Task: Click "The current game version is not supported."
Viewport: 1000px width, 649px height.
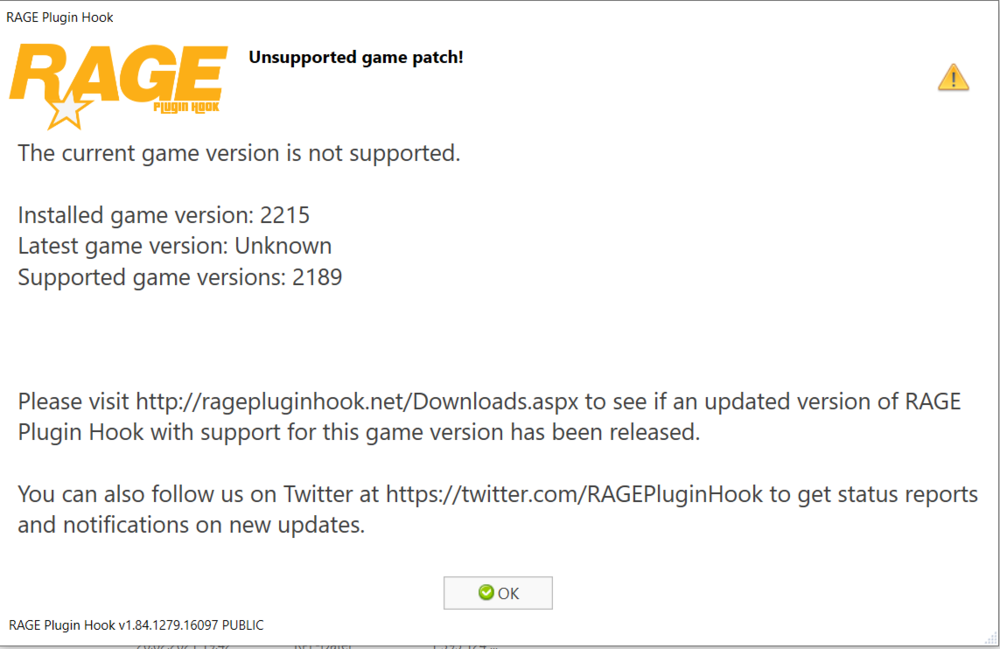Action: coord(239,154)
